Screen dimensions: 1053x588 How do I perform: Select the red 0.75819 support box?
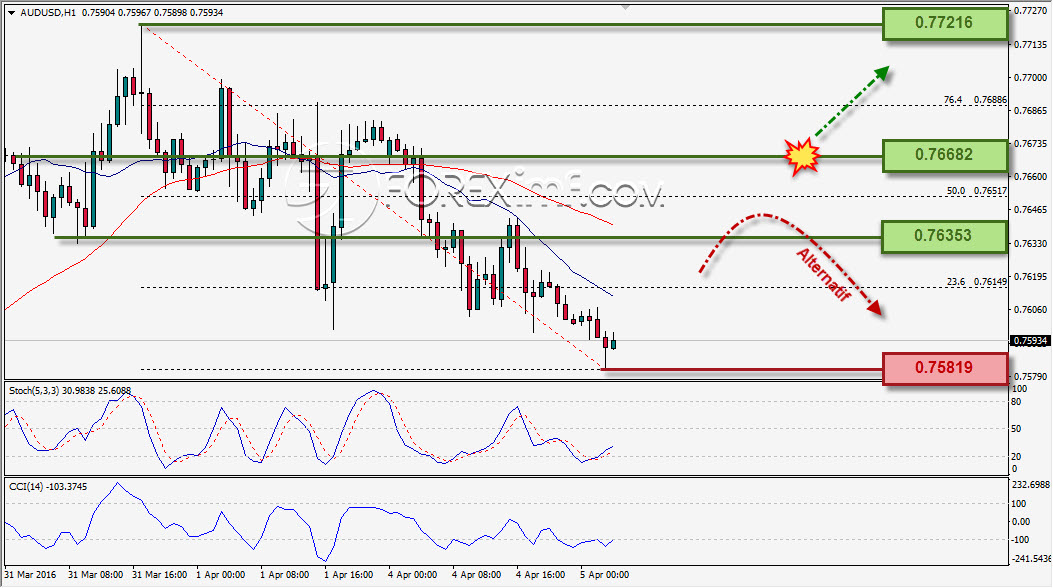[944, 368]
